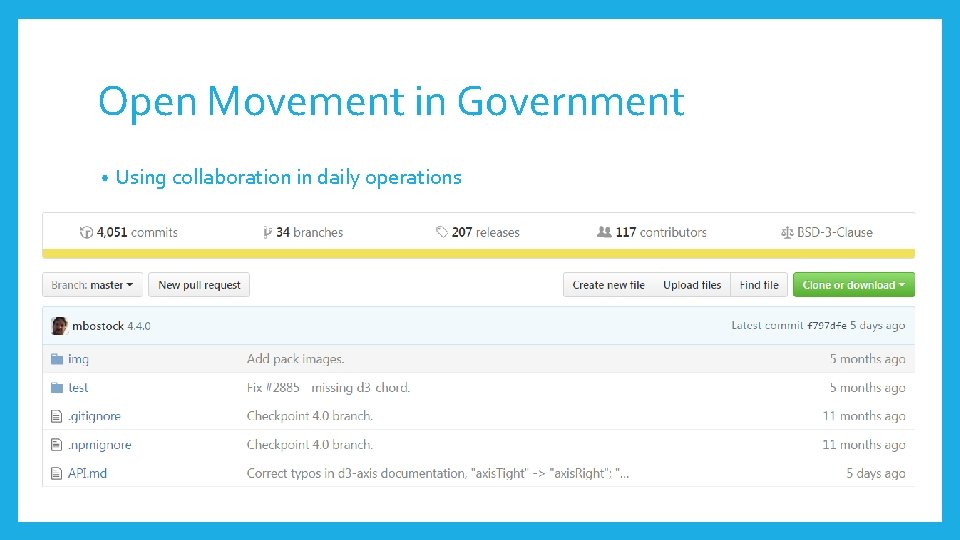
Task: Click the .npmignore file icon
Action: (x=56, y=444)
